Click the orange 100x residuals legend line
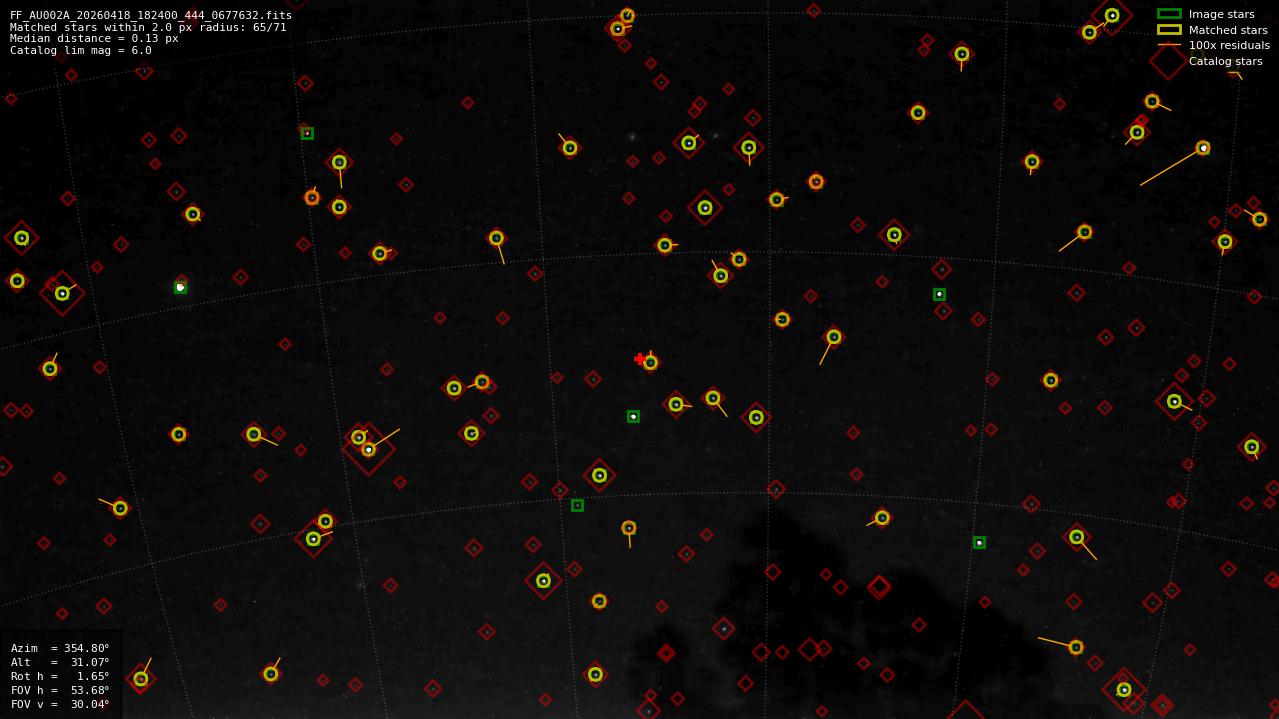This screenshot has width=1279, height=719. 1169,45
